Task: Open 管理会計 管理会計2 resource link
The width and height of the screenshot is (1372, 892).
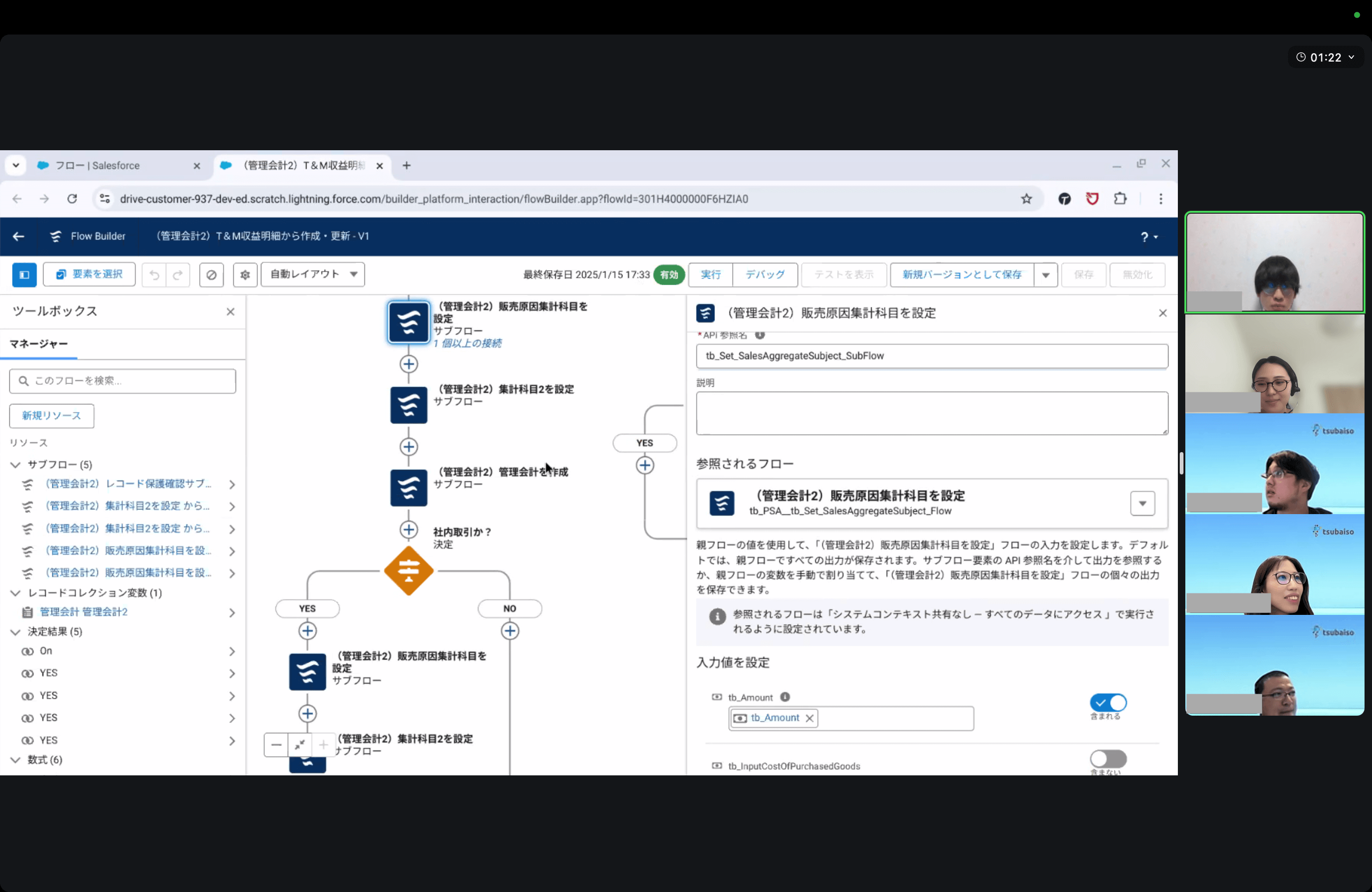Action: point(84,612)
